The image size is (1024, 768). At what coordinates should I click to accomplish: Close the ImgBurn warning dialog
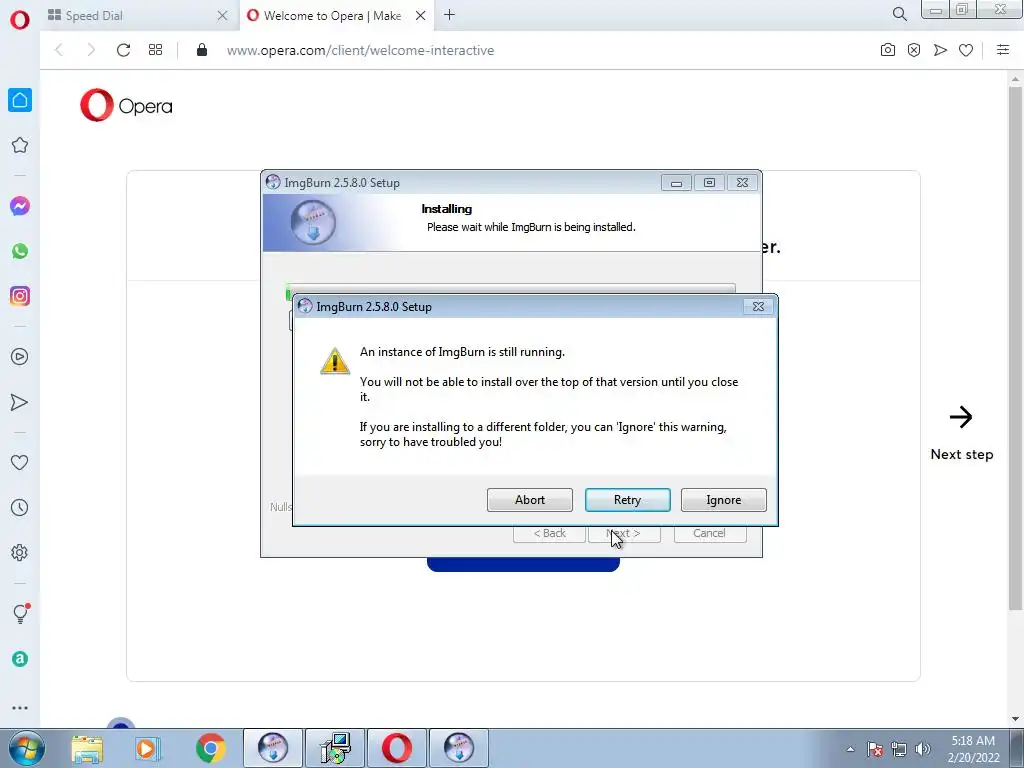758,306
